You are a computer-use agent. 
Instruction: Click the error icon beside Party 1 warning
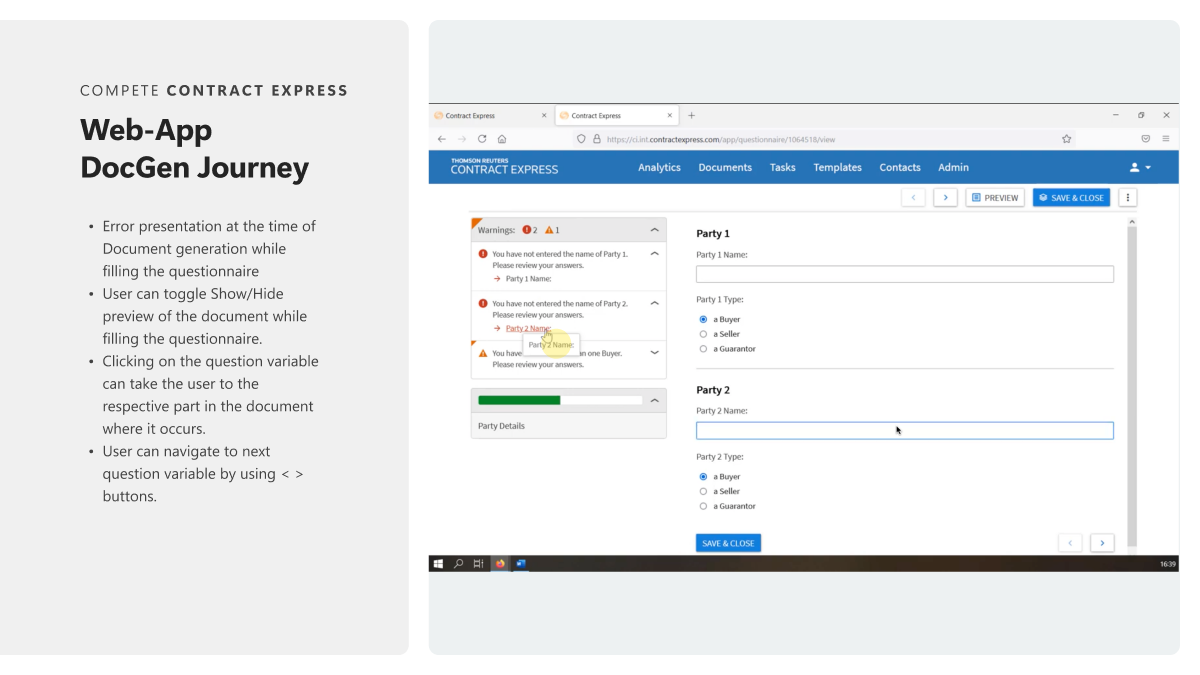coord(483,254)
